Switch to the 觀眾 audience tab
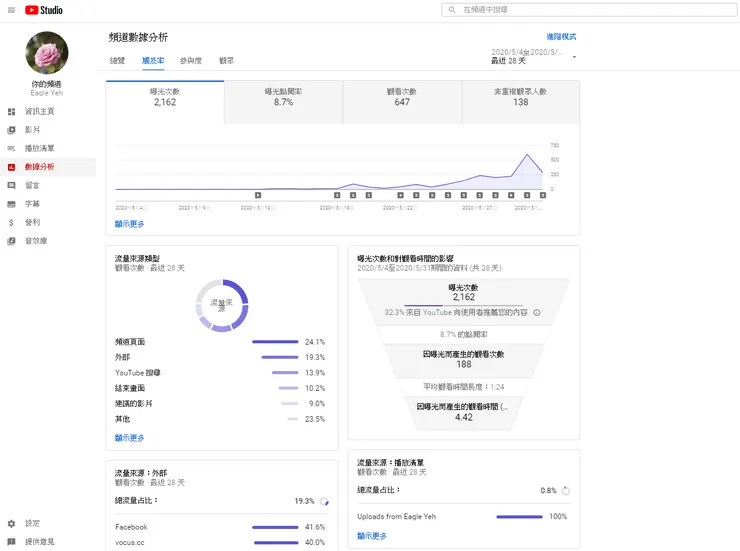The image size is (740, 551). click(x=227, y=60)
